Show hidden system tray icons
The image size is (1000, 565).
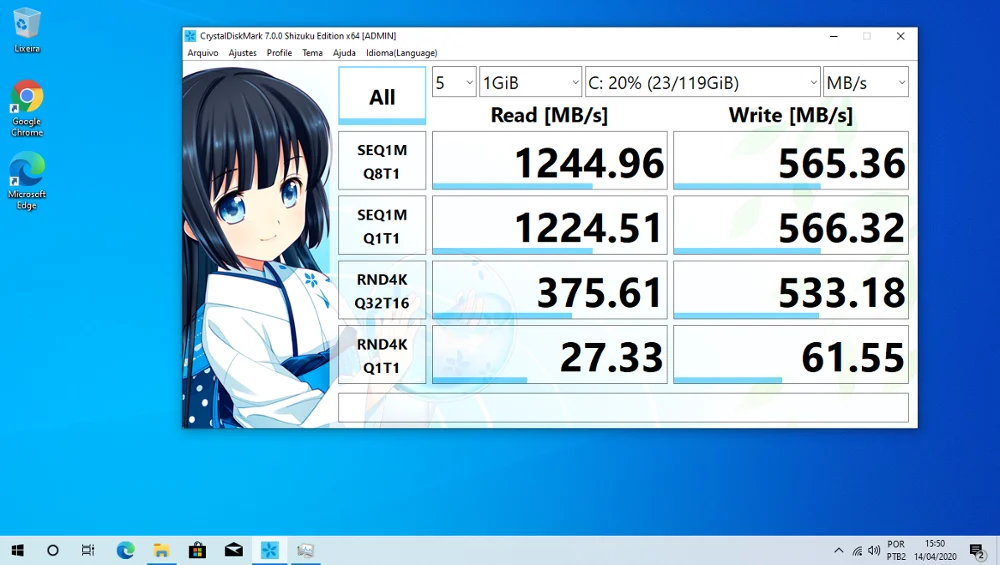pyautogui.click(x=839, y=550)
